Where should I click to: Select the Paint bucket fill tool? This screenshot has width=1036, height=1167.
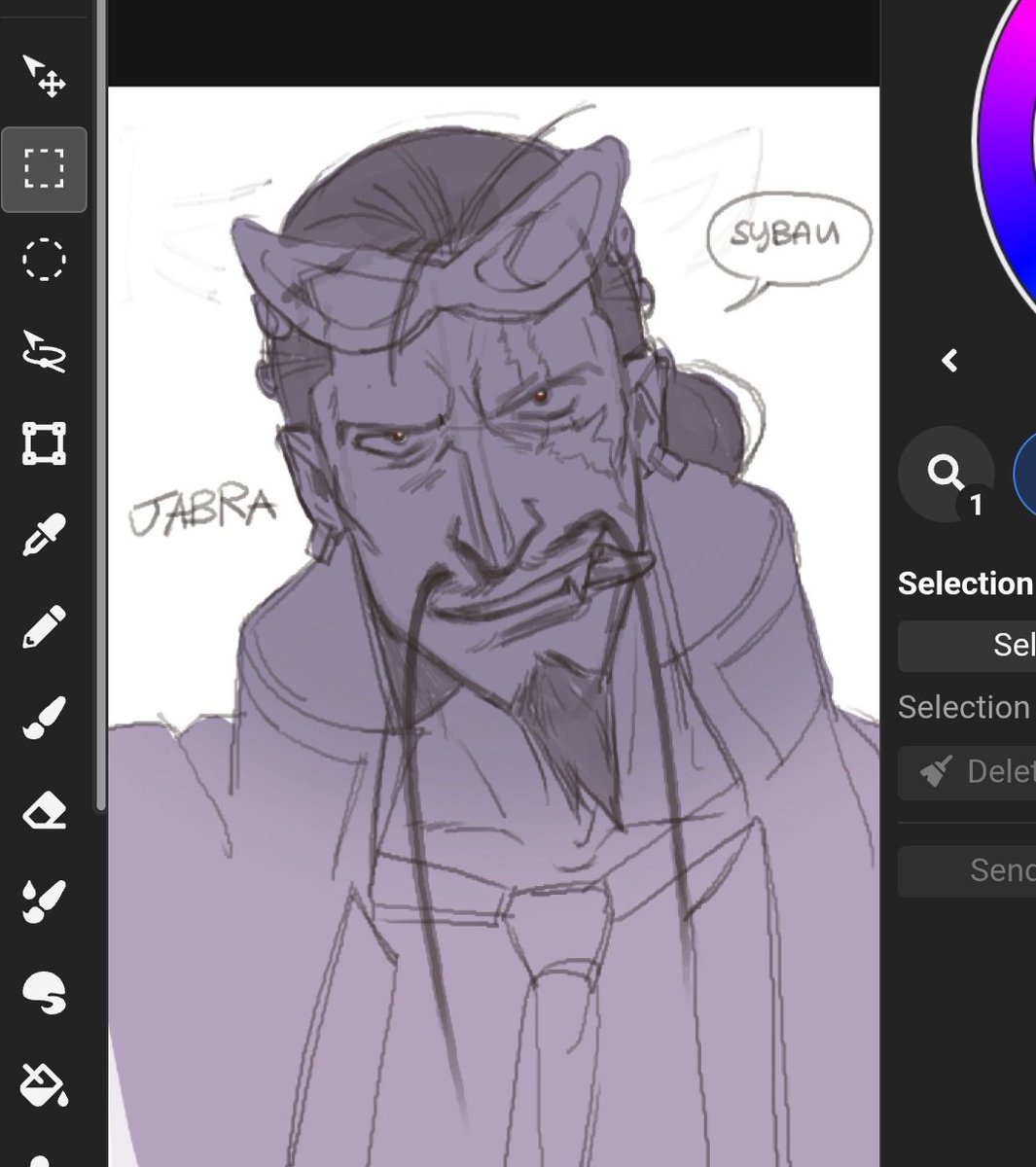point(44,1084)
